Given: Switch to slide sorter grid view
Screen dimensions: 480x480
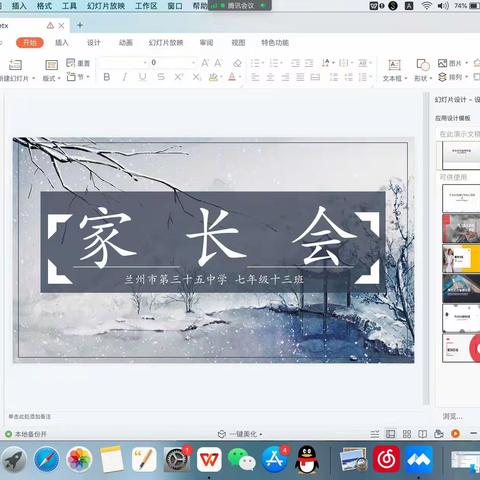Looking at the screenshot, I should click(407, 434).
